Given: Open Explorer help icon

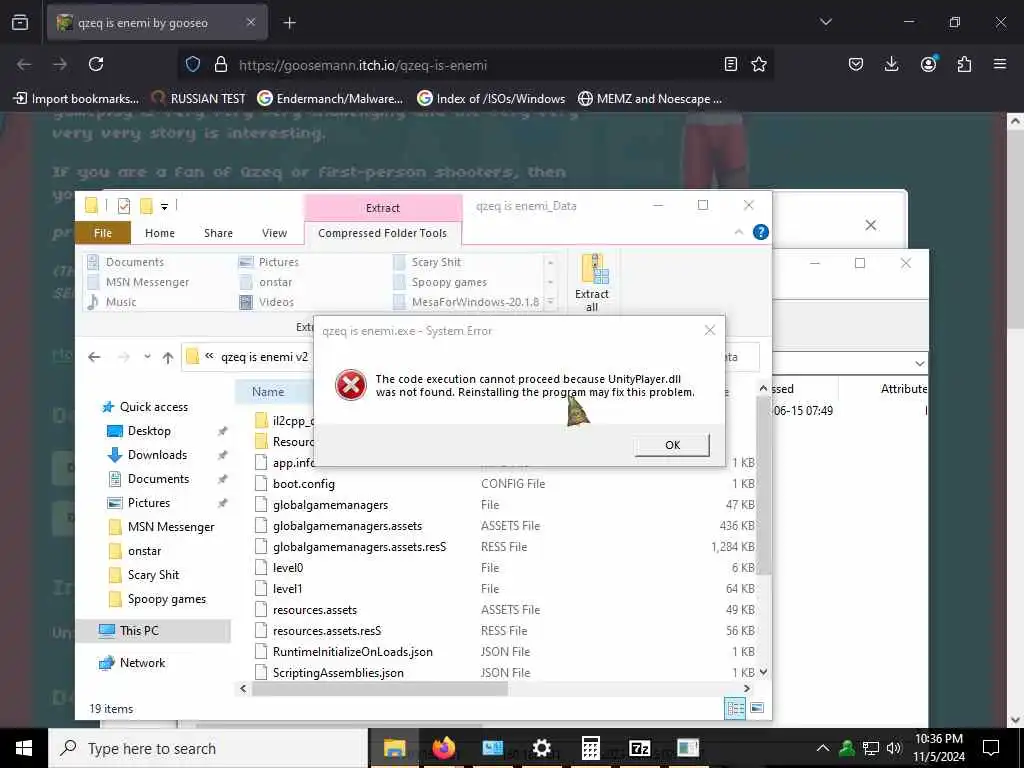Looking at the screenshot, I should click(761, 232).
